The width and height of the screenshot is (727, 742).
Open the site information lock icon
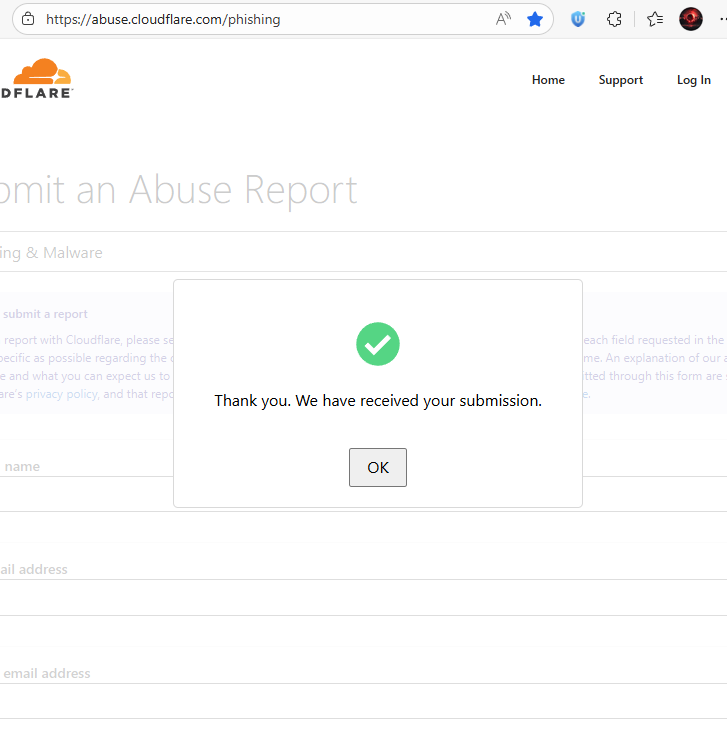(x=28, y=19)
